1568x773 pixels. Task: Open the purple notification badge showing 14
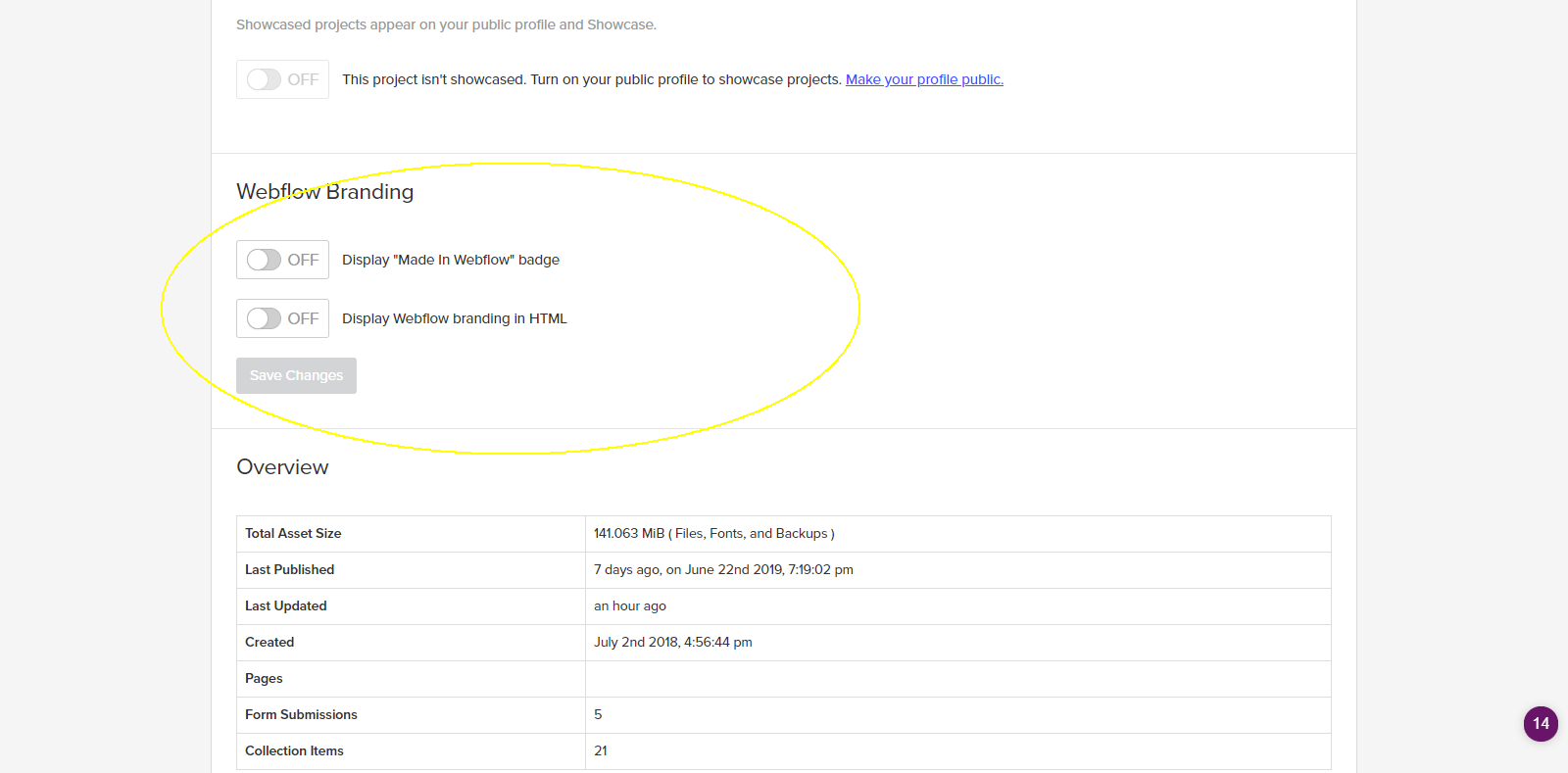pyautogui.click(x=1541, y=724)
